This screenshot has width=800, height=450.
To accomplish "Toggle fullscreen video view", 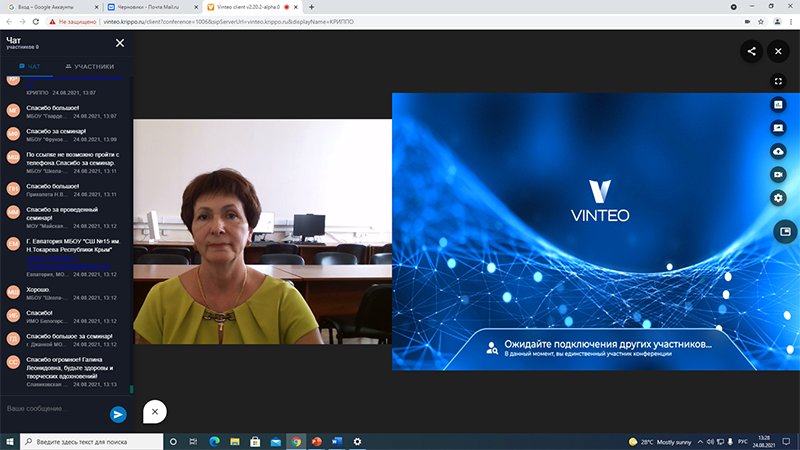I will [x=778, y=81].
